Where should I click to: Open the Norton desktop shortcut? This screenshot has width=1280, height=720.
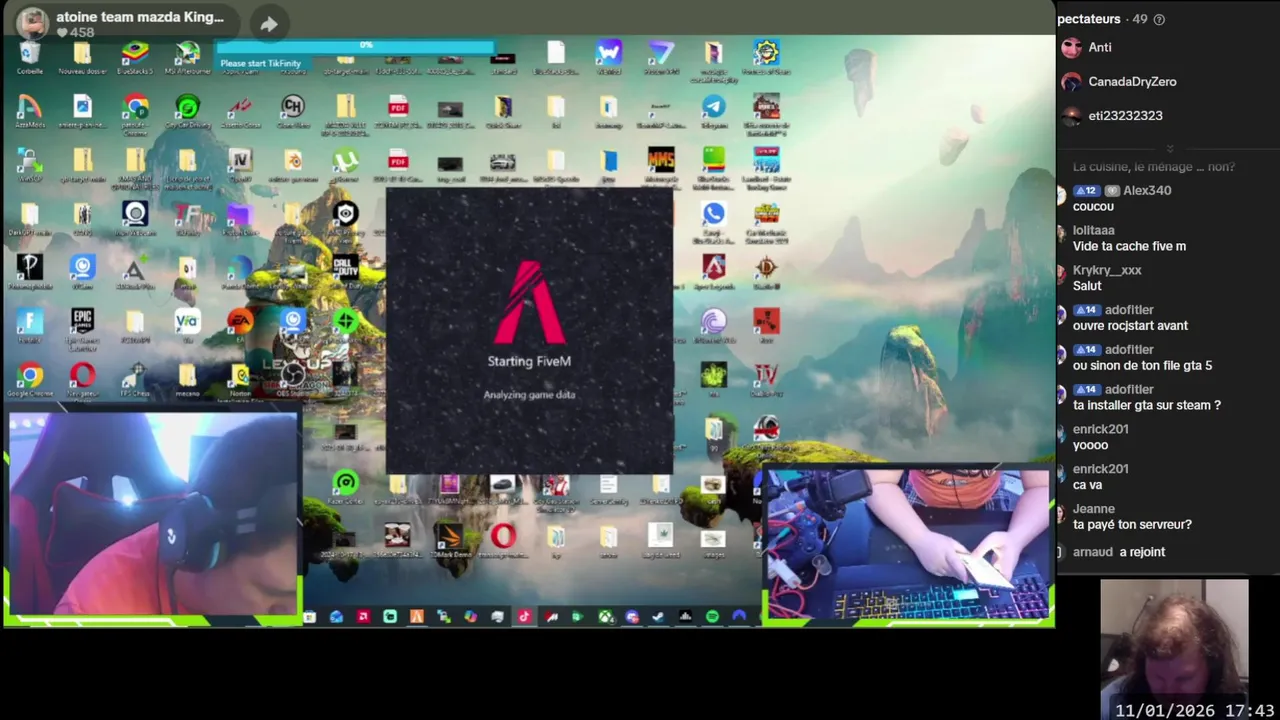[240, 380]
